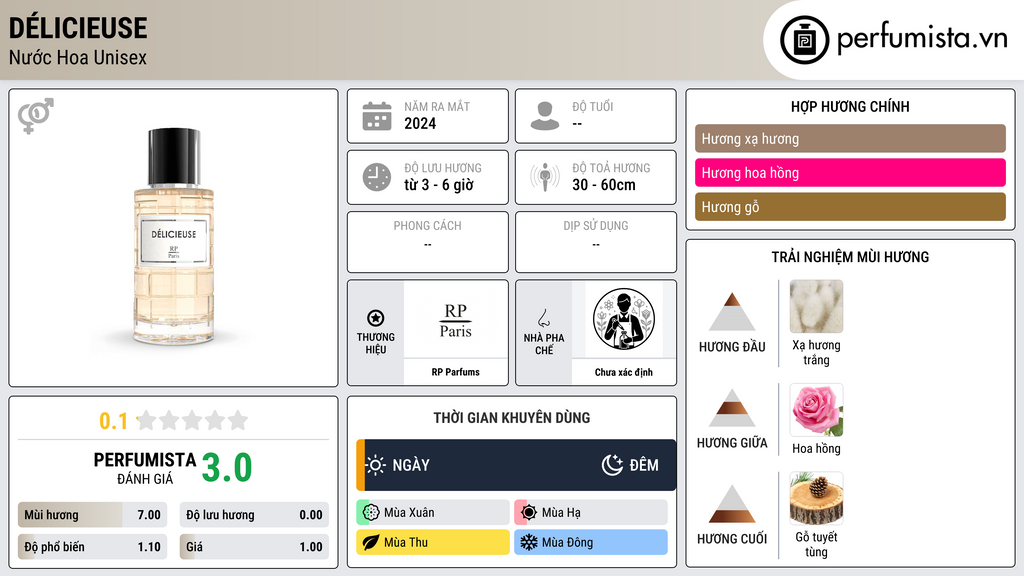Viewport: 1024px width, 576px height.
Task: Click the five-star rating row
Action: click(x=193, y=420)
